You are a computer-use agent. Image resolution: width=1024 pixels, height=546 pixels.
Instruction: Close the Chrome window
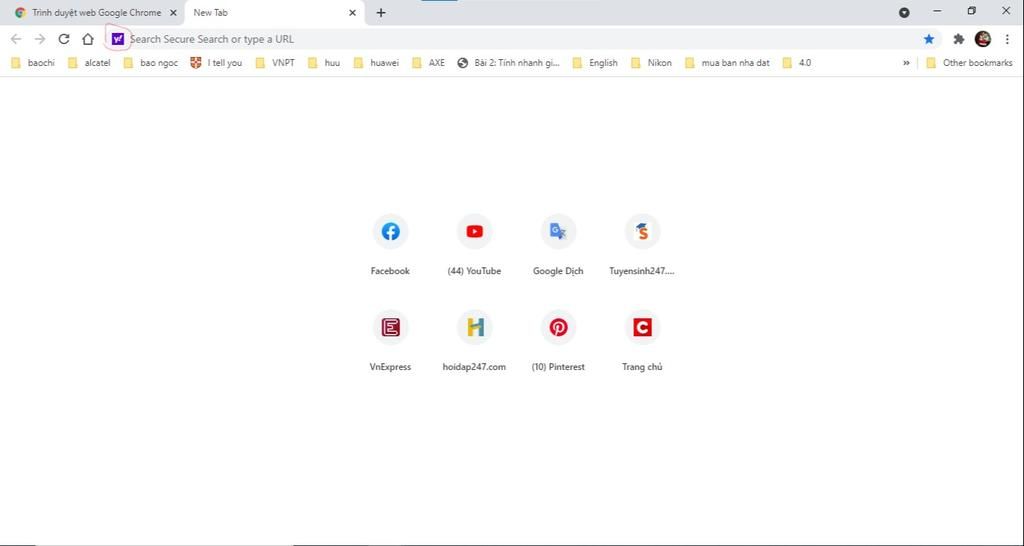(1006, 11)
